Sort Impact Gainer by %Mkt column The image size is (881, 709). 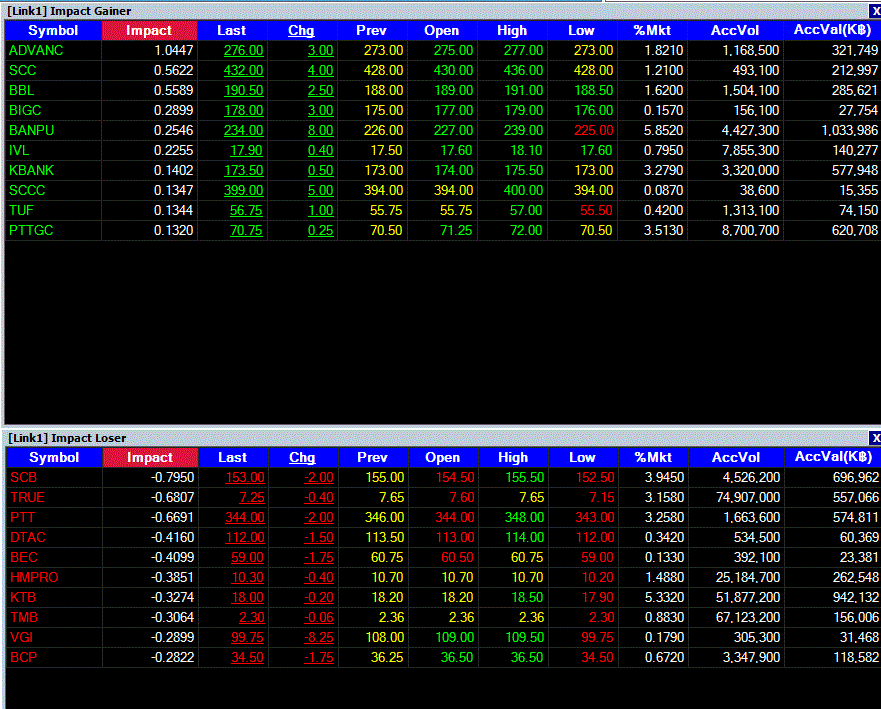pyautogui.click(x=652, y=30)
